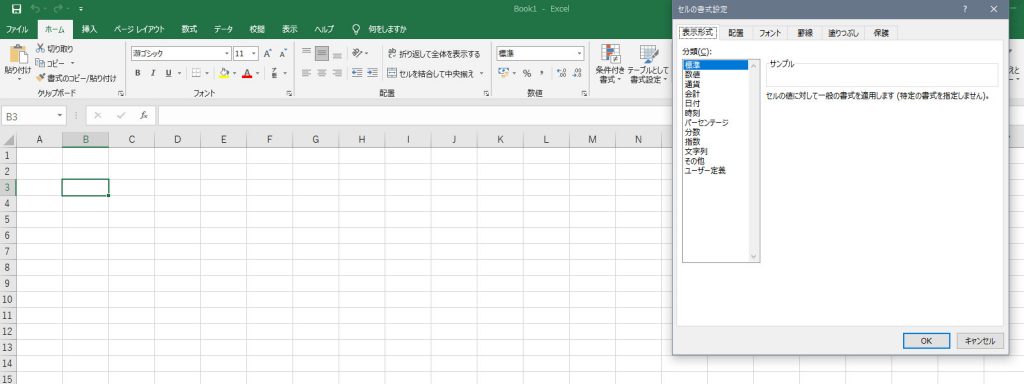Click the accounting currency format icon
The height and width of the screenshot is (384, 1024).
pyautogui.click(x=504, y=73)
